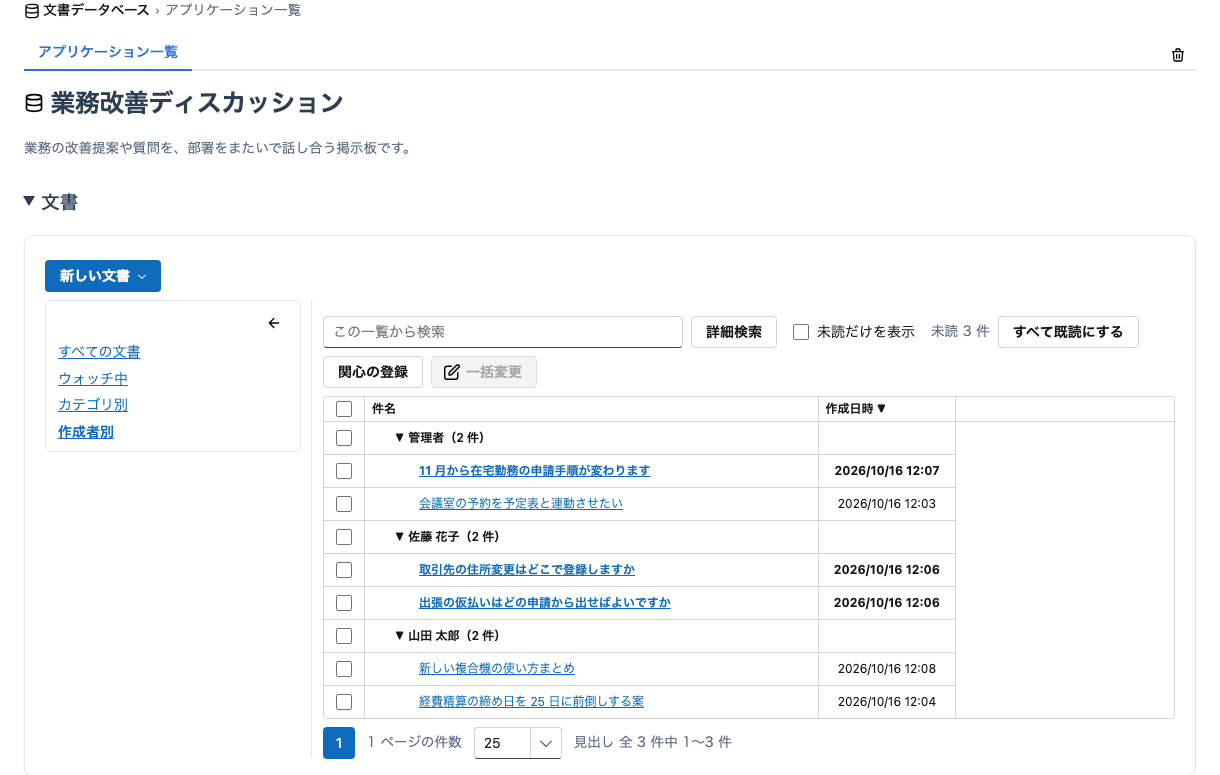Screen dimensions: 1220x775
Task: Open the 25 items-per-page dropdown
Action: click(x=518, y=743)
